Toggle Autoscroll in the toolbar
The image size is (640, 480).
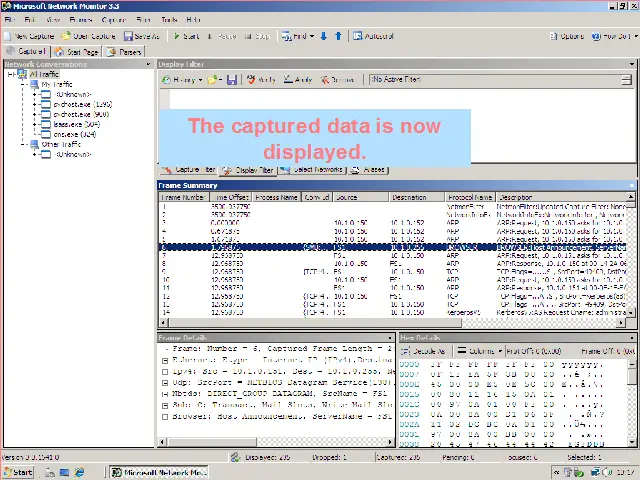[373, 36]
